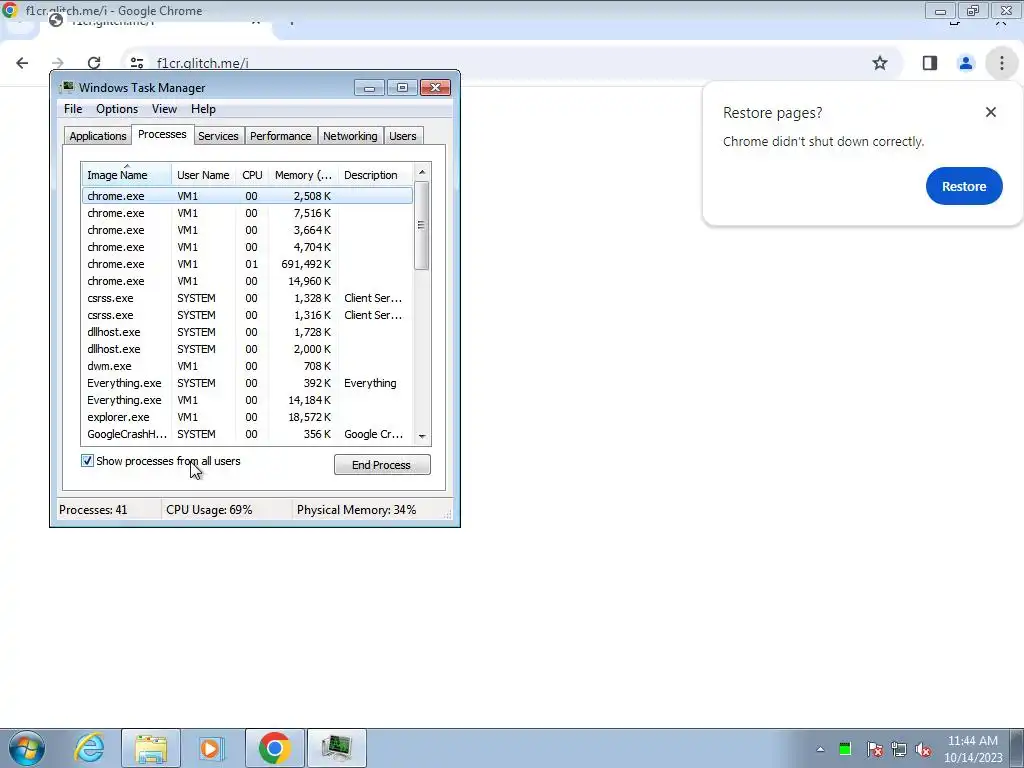1024x768 pixels.
Task: Dismiss the Restore pages popup
Action: [x=991, y=112]
